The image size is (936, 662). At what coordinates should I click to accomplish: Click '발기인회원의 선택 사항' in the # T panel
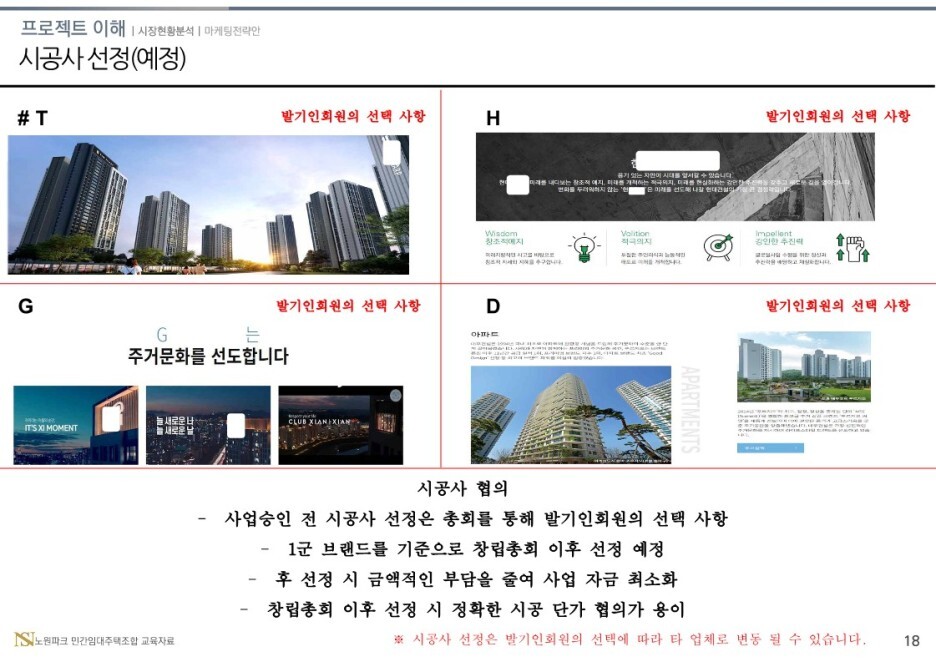click(x=353, y=116)
